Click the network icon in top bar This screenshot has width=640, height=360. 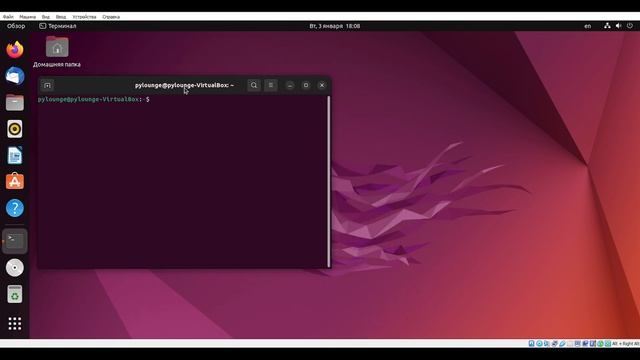pyautogui.click(x=607, y=26)
